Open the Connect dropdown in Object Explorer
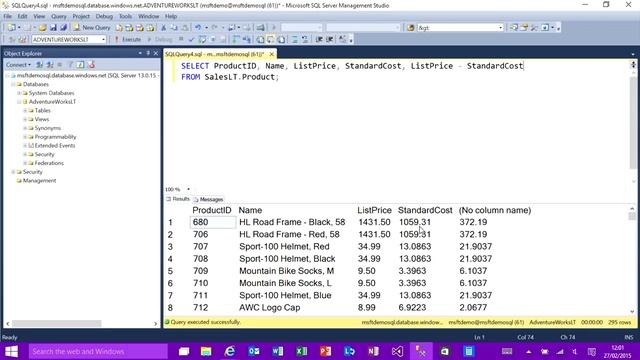Viewport: 640px width, 360px height. pos(18,65)
